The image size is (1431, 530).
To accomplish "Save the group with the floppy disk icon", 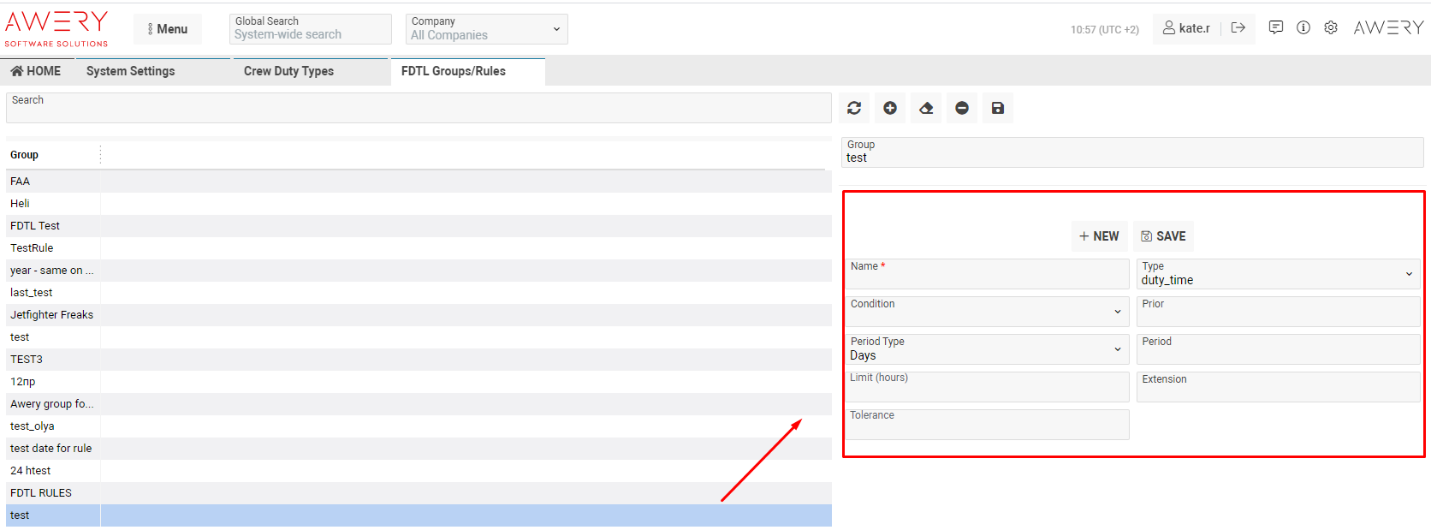I will [998, 108].
